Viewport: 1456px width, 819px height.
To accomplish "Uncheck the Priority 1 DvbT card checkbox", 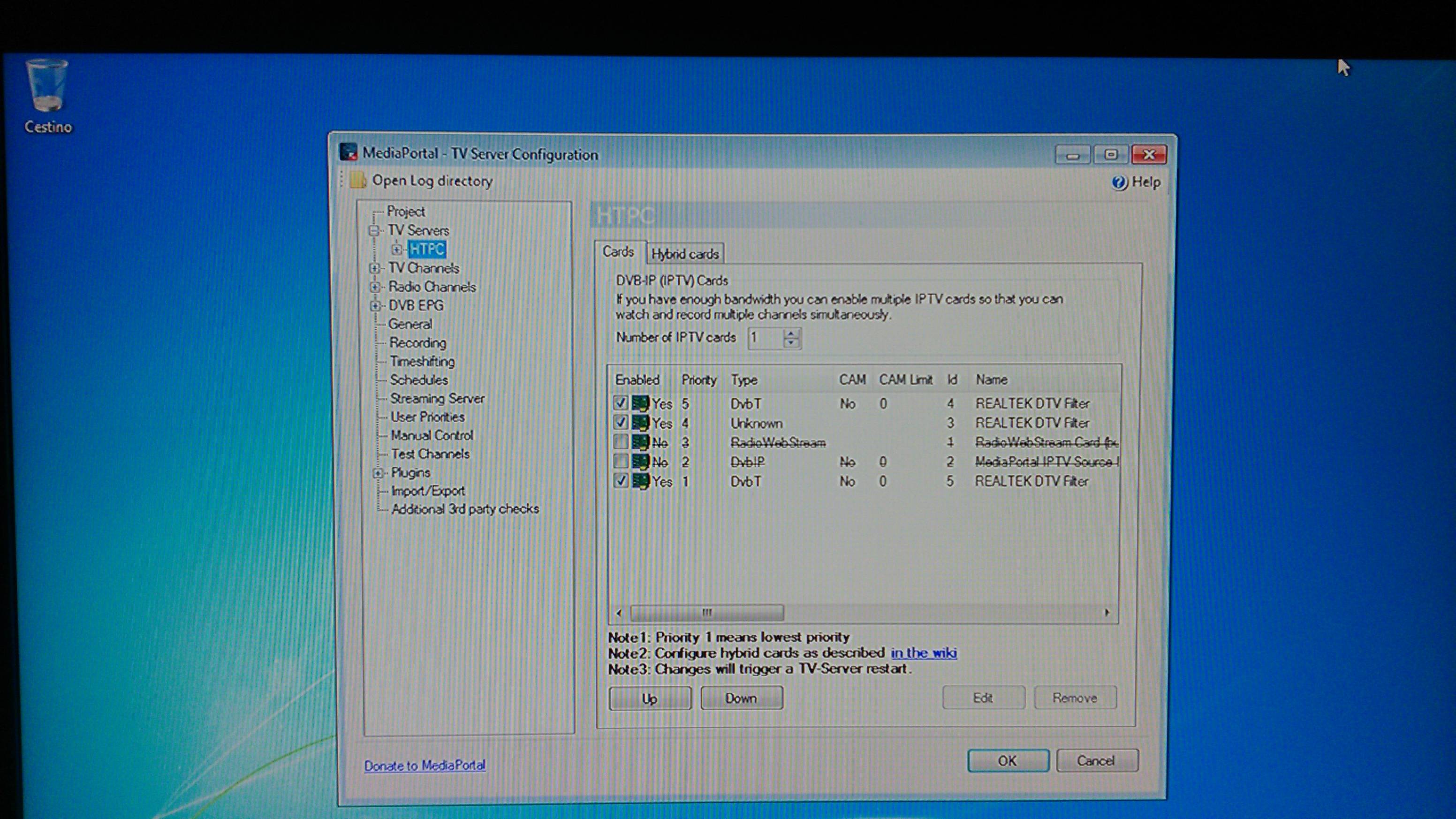I will [x=620, y=481].
